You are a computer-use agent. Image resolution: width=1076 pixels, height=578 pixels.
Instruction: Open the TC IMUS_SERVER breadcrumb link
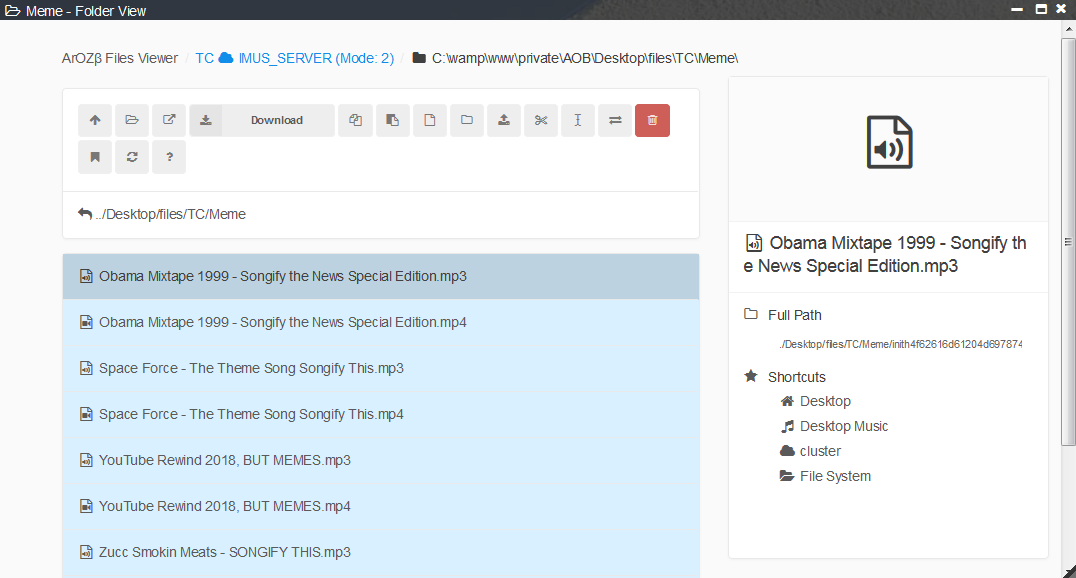(x=294, y=58)
